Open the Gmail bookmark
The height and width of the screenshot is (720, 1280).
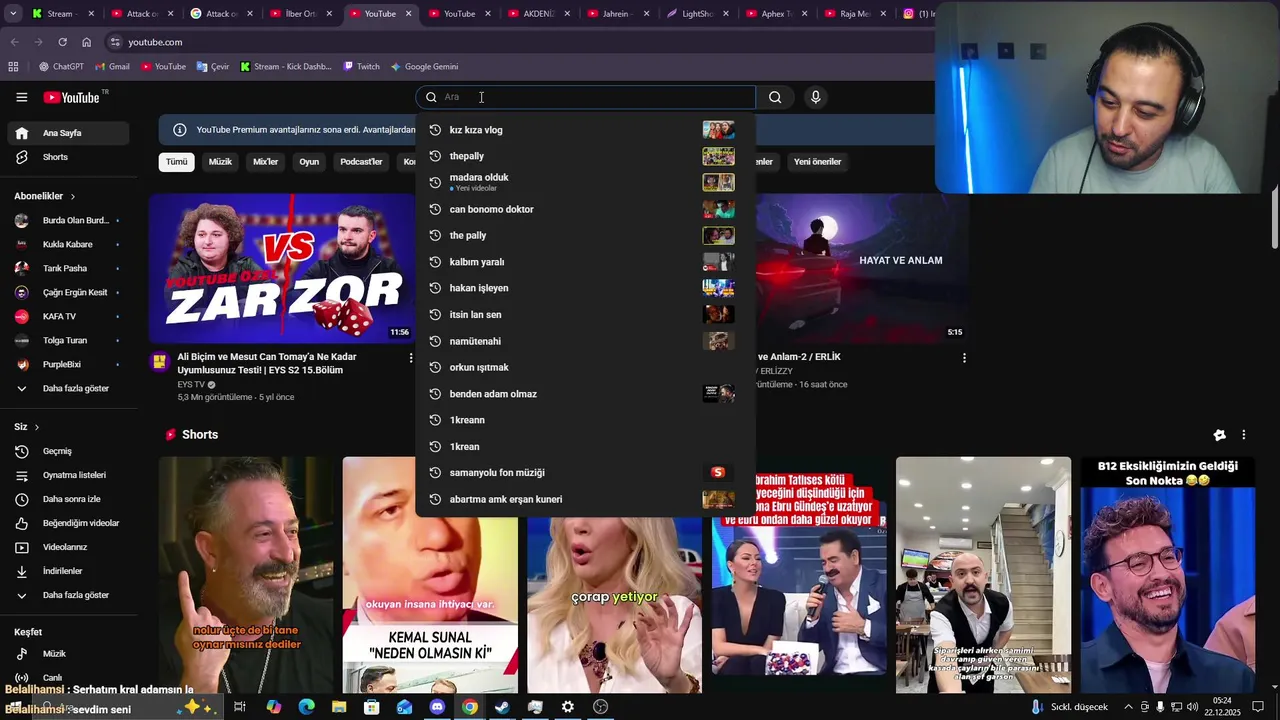click(x=112, y=67)
